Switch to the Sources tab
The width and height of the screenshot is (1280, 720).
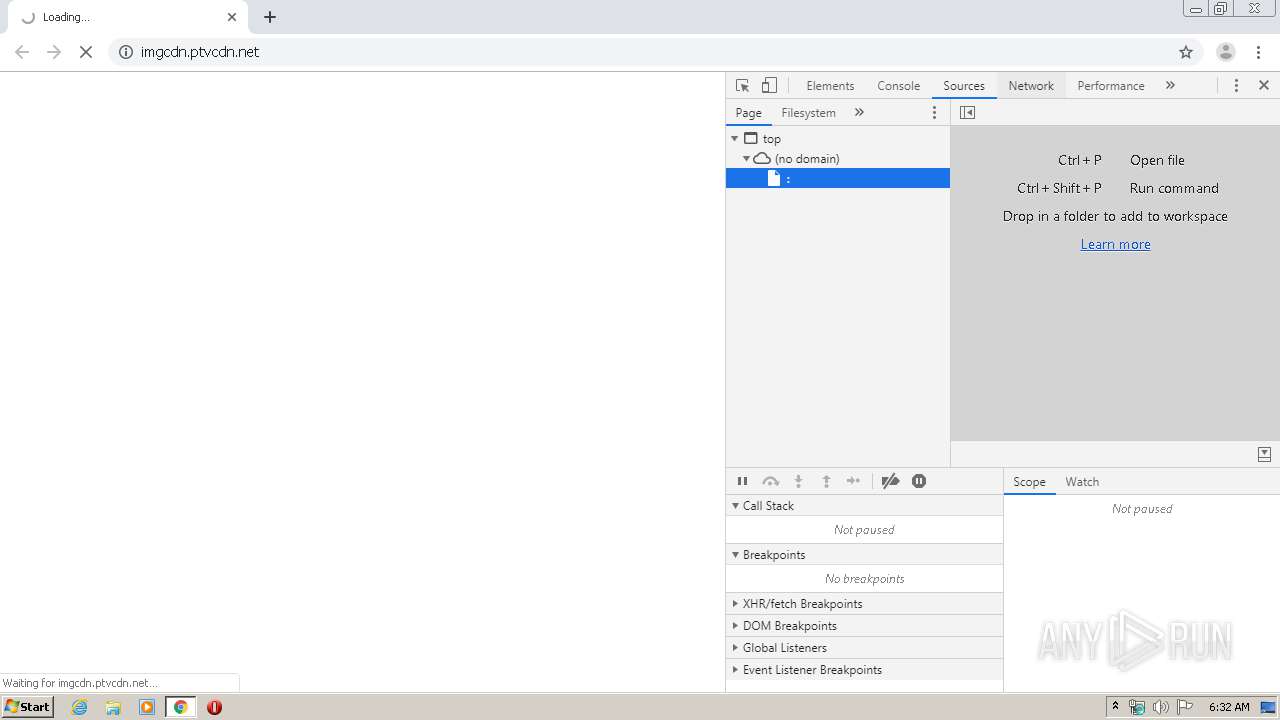click(964, 86)
